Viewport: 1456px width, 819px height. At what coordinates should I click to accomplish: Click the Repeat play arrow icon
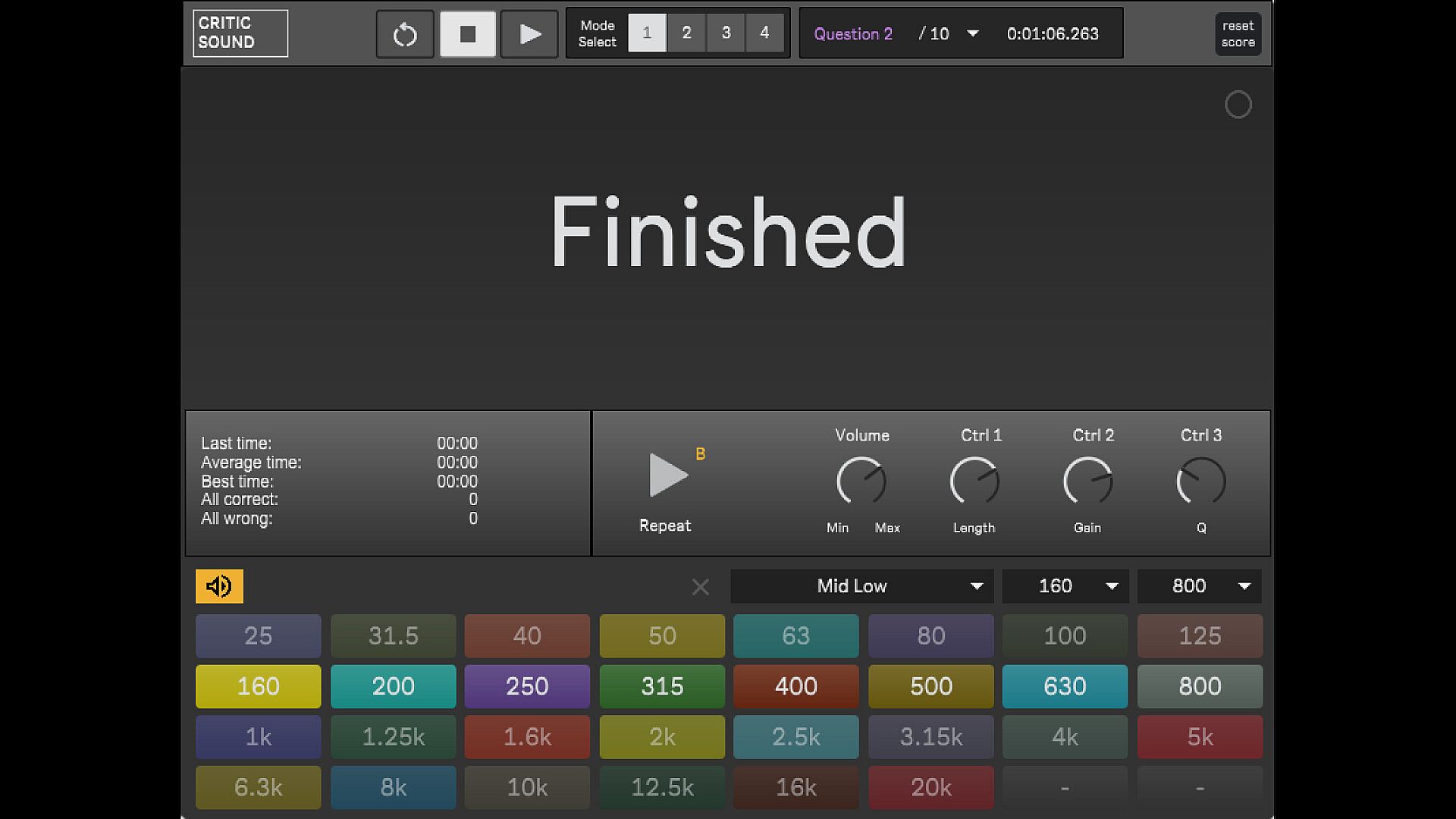pyautogui.click(x=668, y=475)
